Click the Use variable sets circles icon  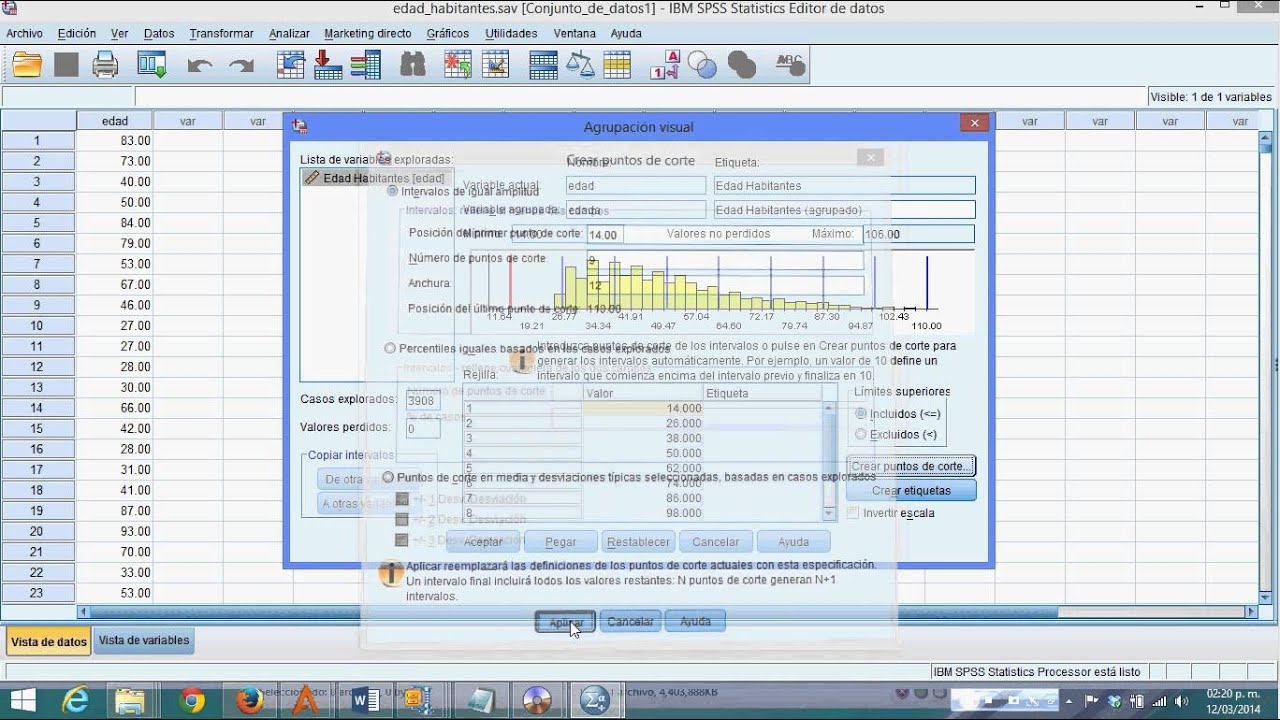703,65
